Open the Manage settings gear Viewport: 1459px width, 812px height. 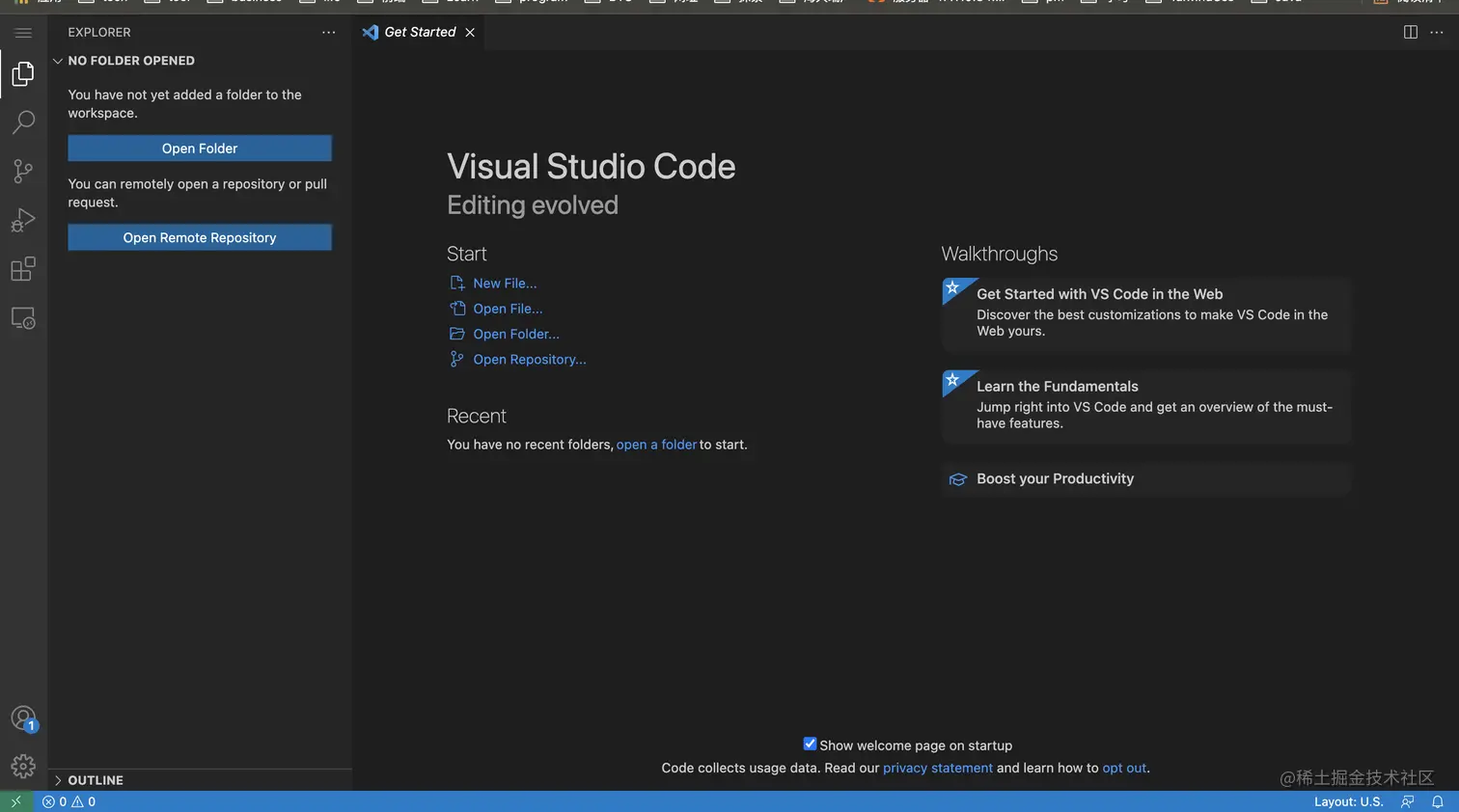pos(23,767)
